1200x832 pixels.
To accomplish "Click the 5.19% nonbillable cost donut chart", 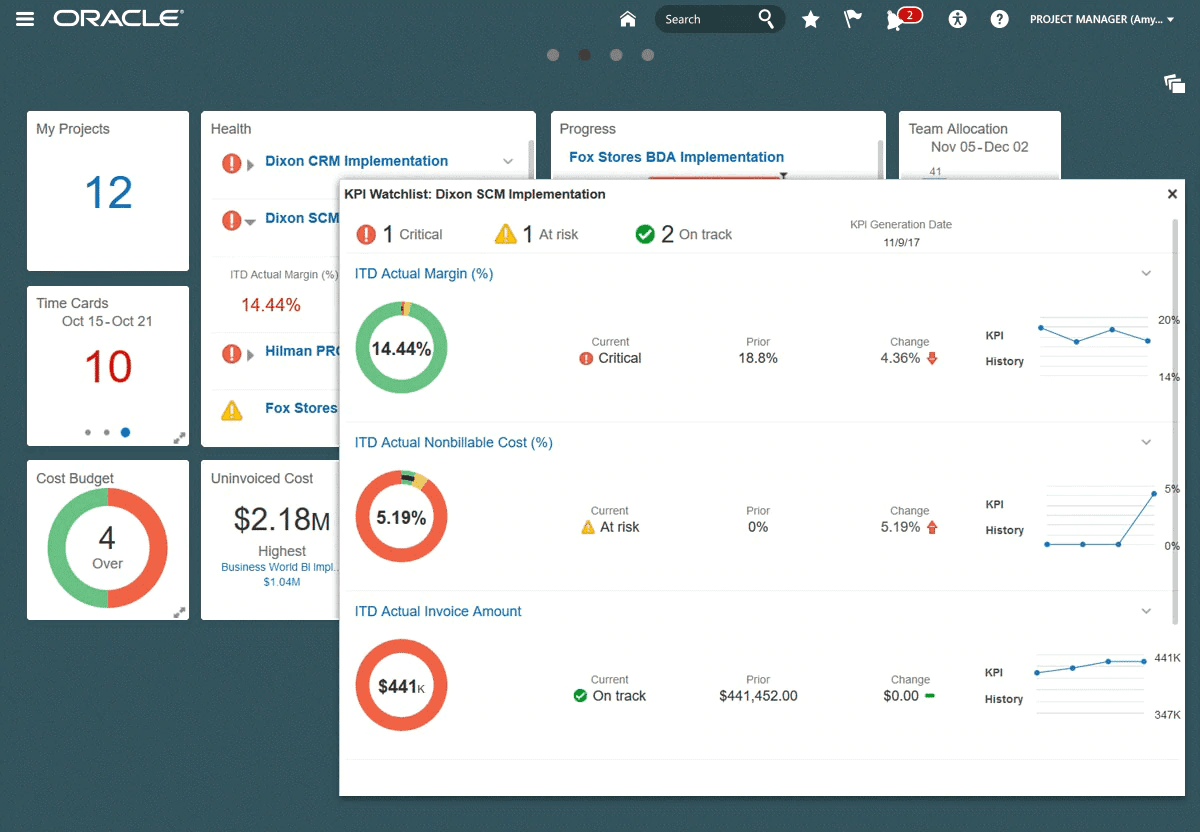I will (x=401, y=517).
